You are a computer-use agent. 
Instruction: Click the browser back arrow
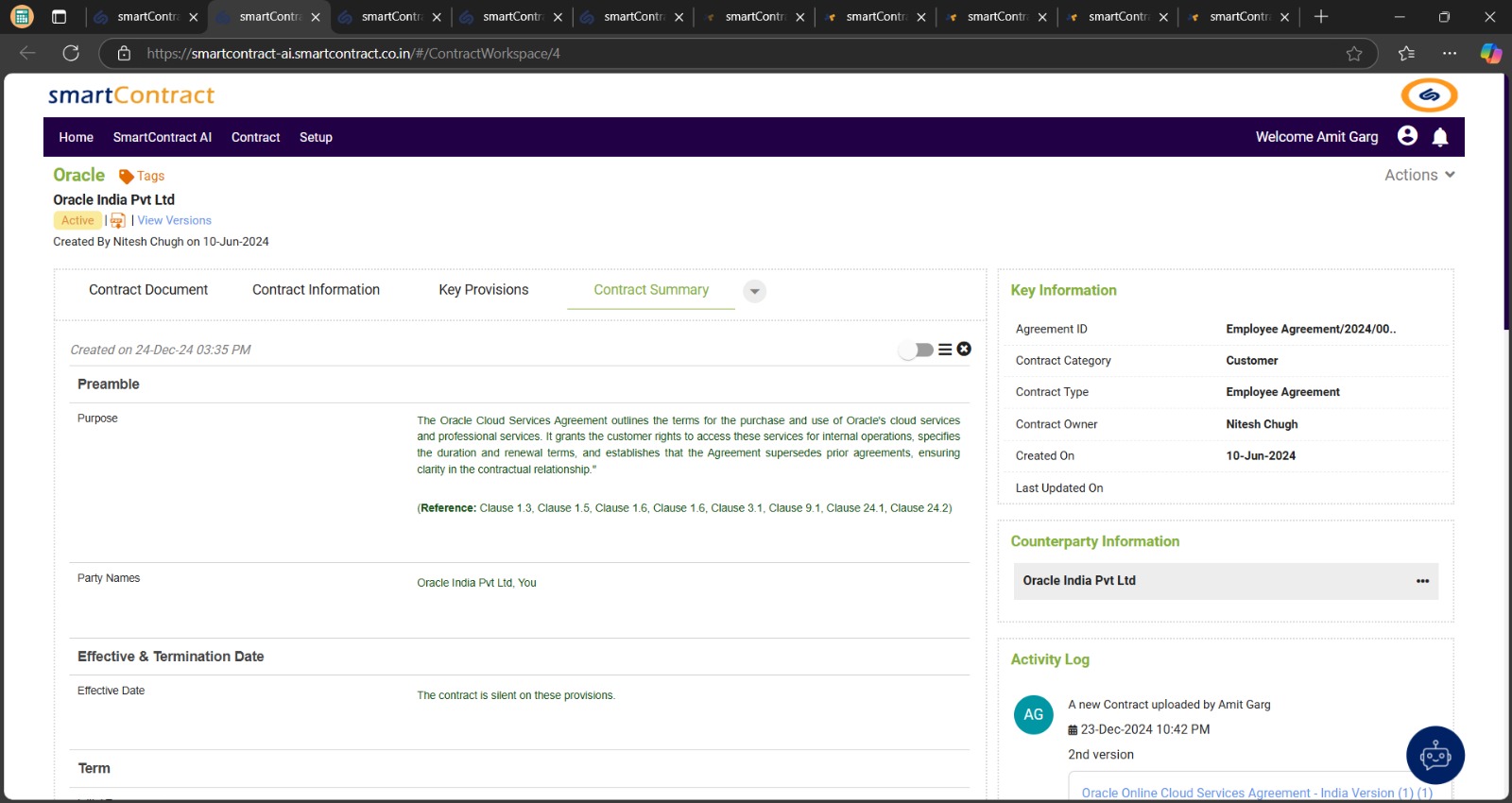coord(27,53)
